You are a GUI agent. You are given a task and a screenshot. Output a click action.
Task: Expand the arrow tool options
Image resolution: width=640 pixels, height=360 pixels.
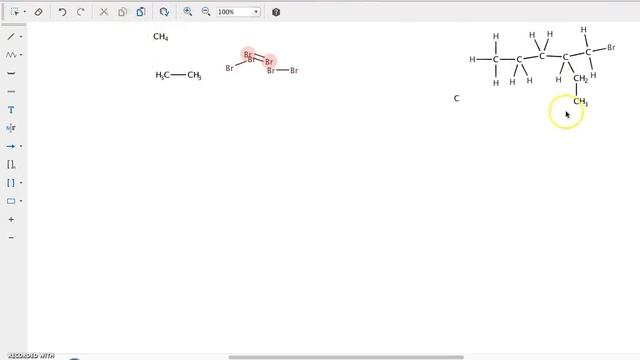[x=21, y=146]
